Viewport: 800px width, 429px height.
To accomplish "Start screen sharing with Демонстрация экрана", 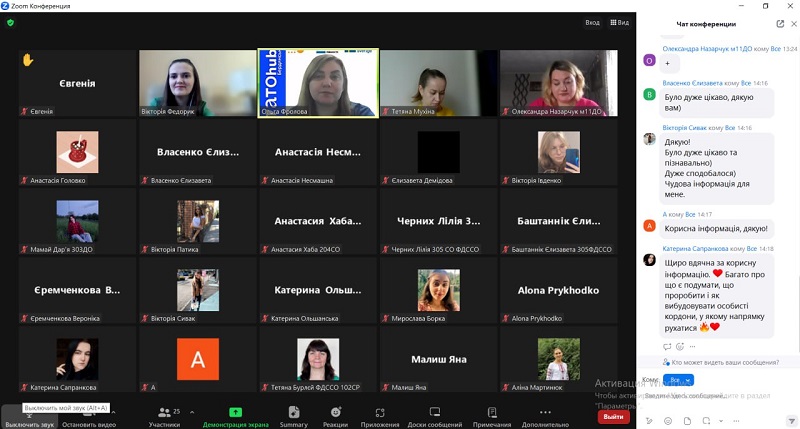I will (x=234, y=415).
